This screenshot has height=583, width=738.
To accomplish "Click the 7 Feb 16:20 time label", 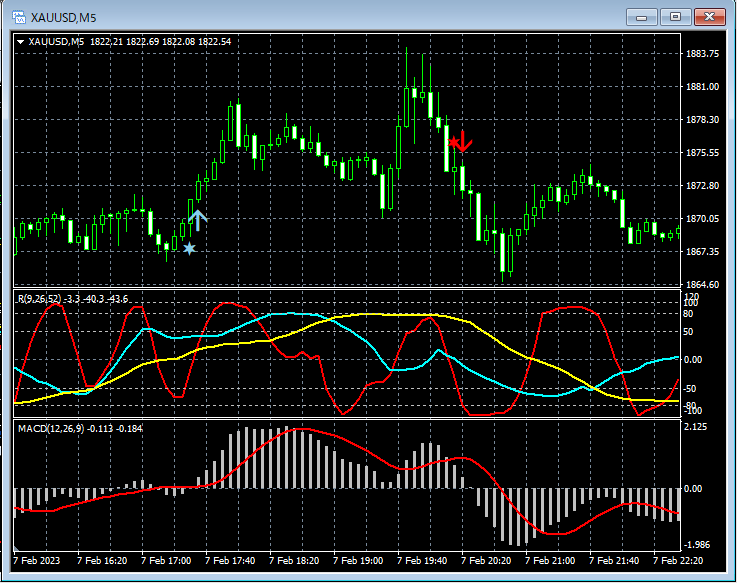I will click(x=102, y=560).
